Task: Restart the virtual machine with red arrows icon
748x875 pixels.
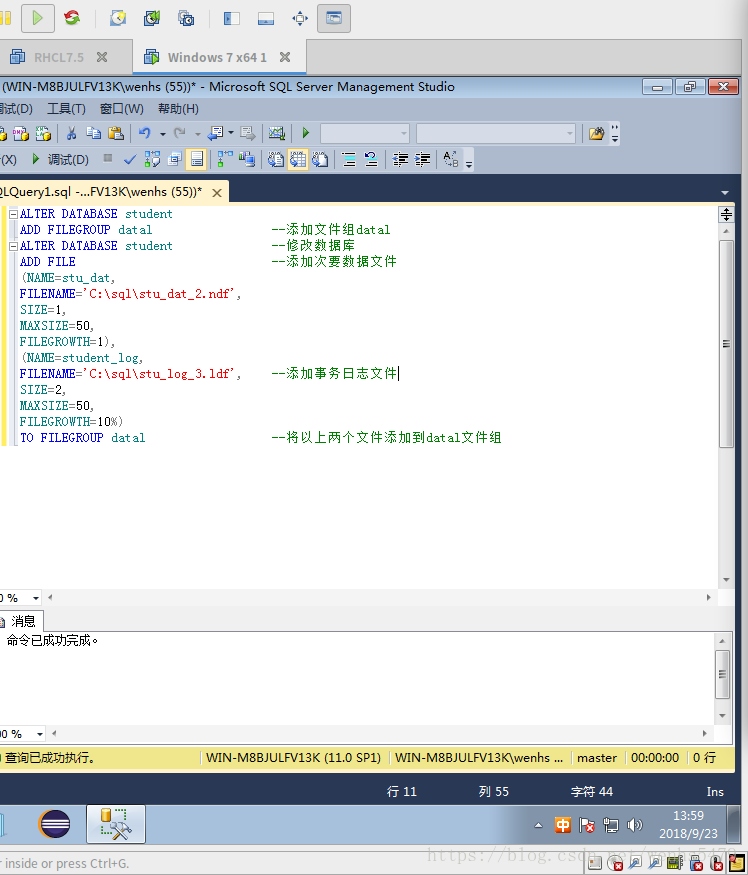Action: click(71, 18)
